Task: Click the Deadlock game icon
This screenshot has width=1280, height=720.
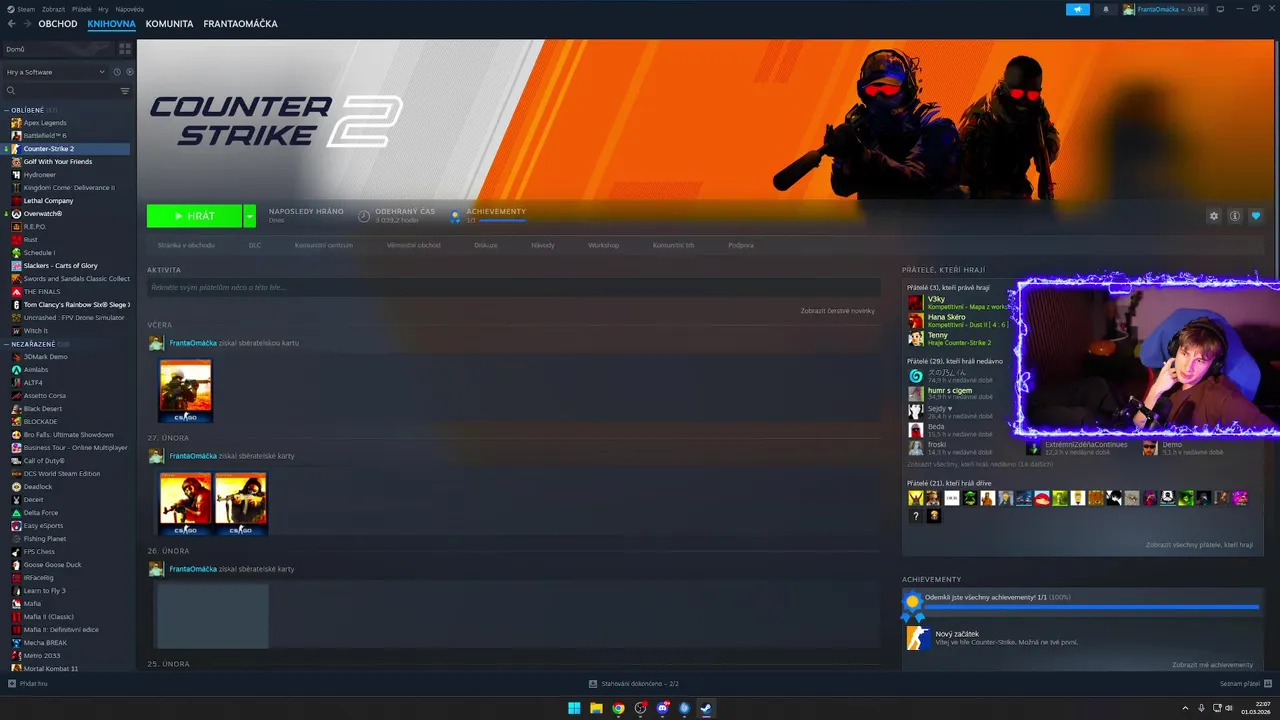Action: tap(16, 487)
